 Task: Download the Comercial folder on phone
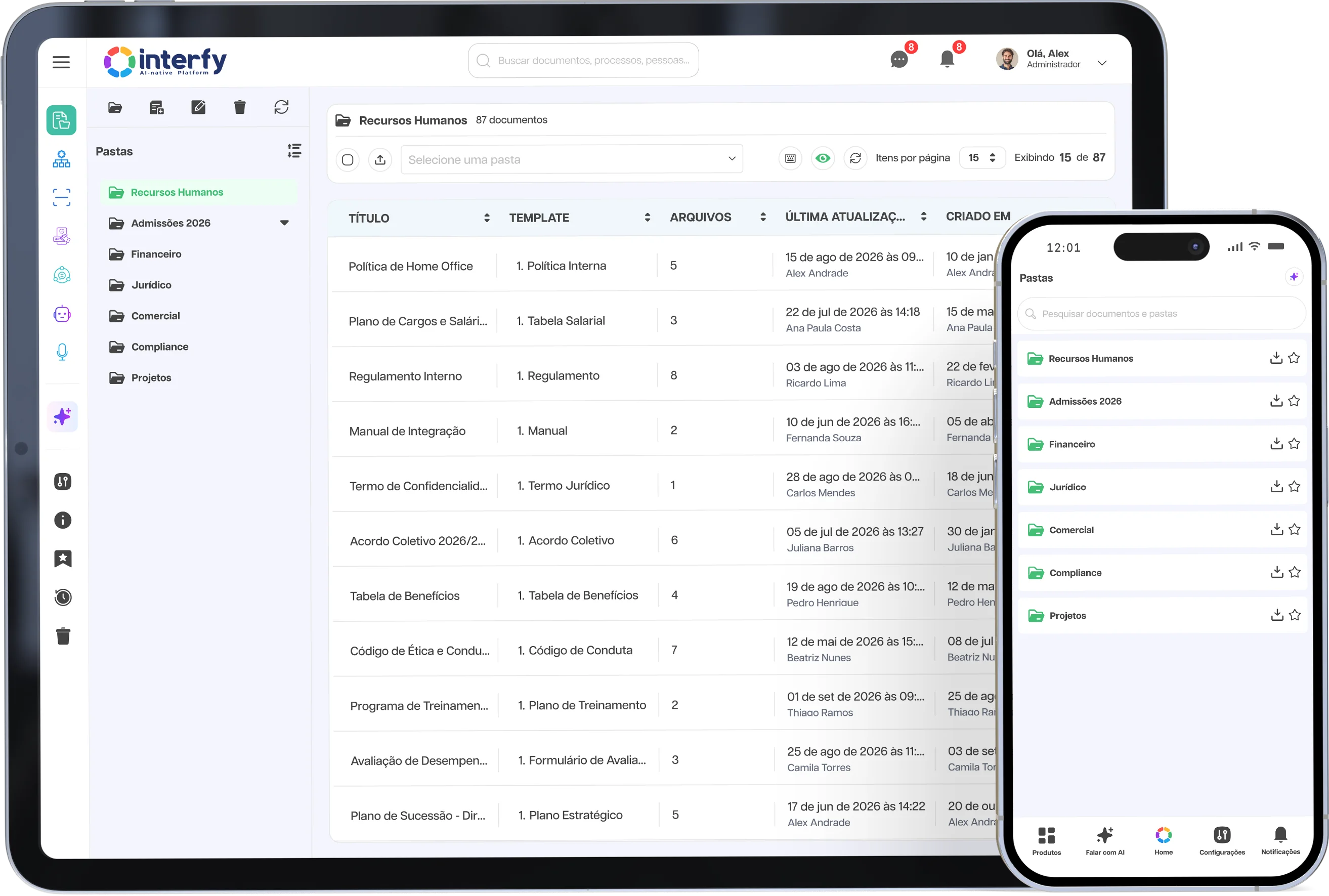1276,529
